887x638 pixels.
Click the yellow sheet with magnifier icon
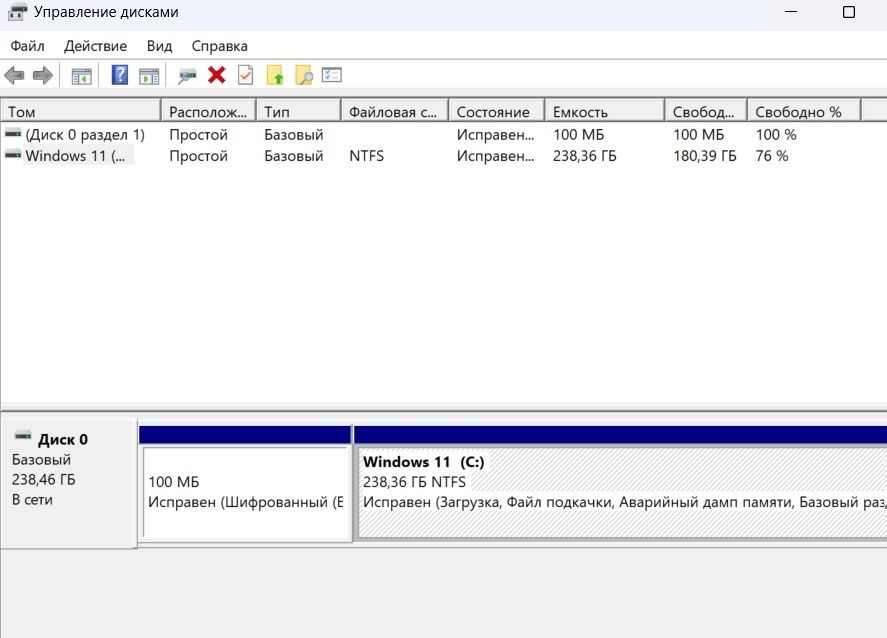(304, 75)
